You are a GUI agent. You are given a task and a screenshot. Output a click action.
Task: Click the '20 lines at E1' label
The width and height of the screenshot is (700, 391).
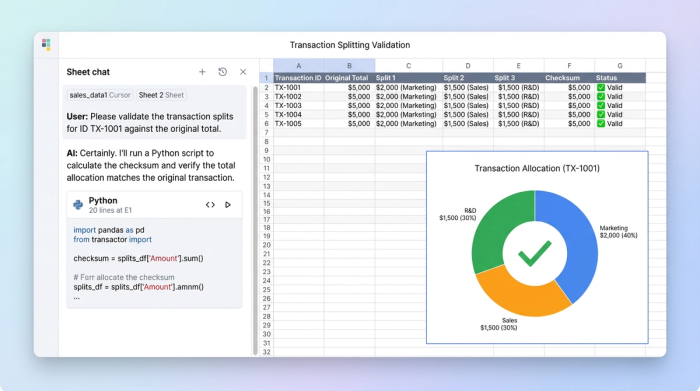[x=110, y=210]
